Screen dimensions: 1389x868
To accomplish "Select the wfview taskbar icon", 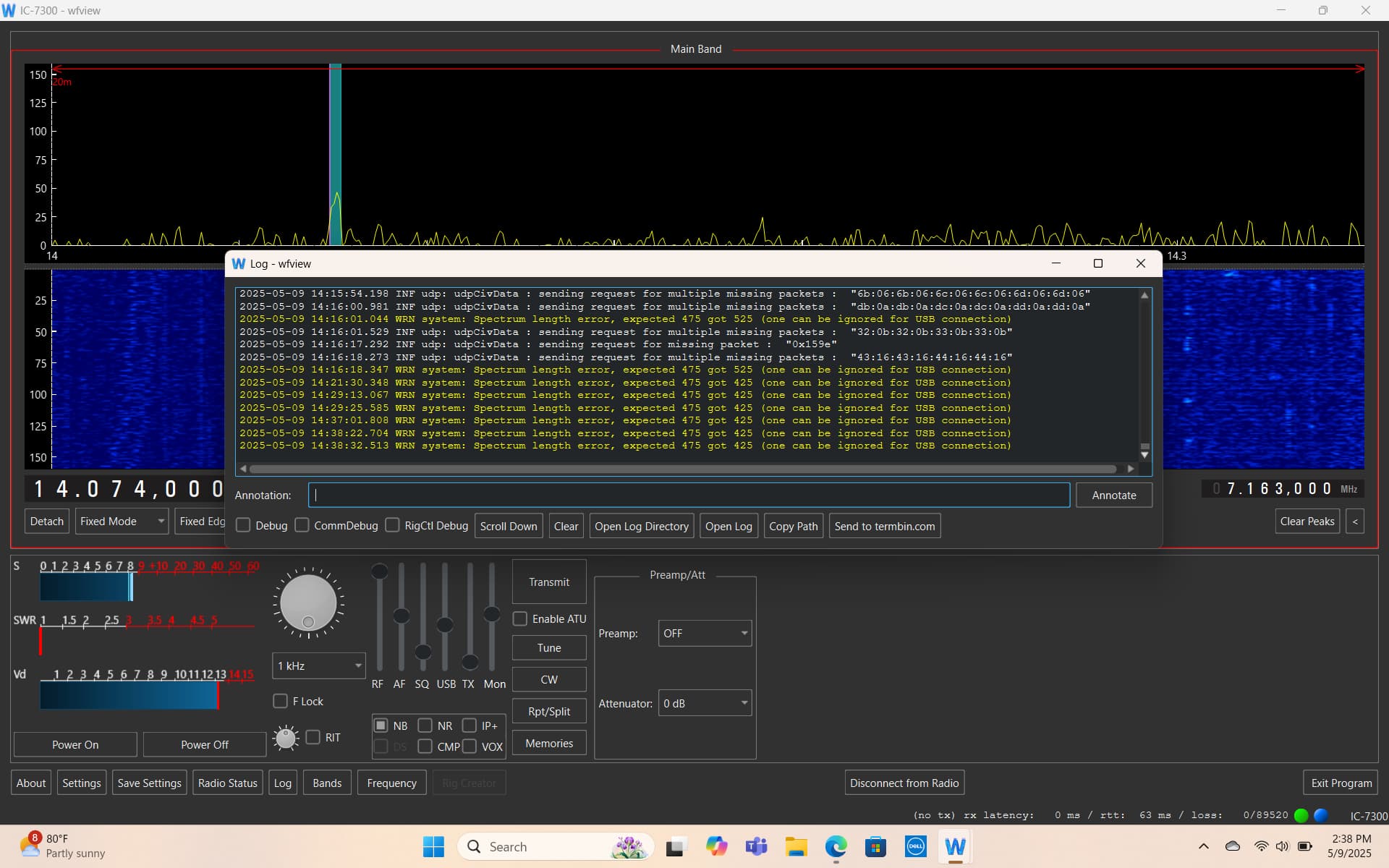I will tap(955, 846).
